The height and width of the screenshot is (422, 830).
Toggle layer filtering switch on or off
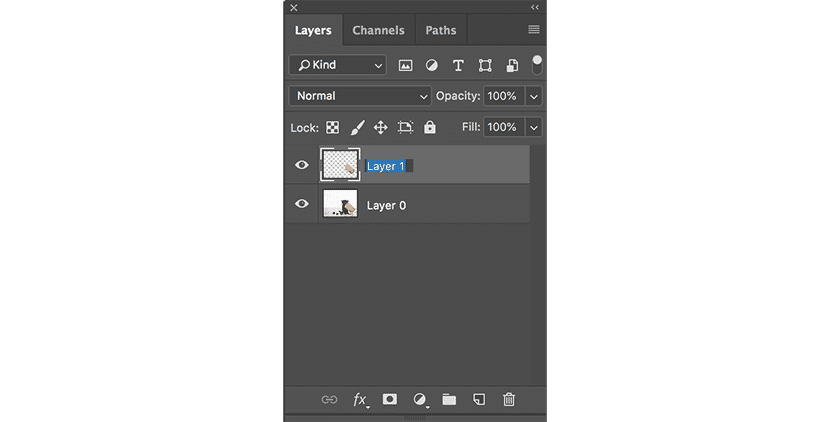pos(537,65)
